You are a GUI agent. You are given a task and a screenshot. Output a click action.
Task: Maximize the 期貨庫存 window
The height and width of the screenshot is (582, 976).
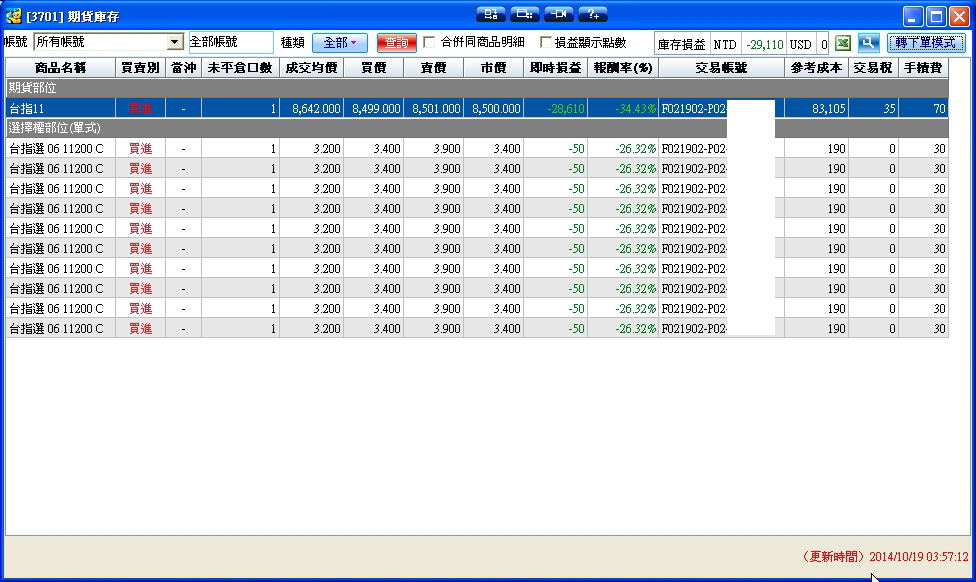click(936, 16)
